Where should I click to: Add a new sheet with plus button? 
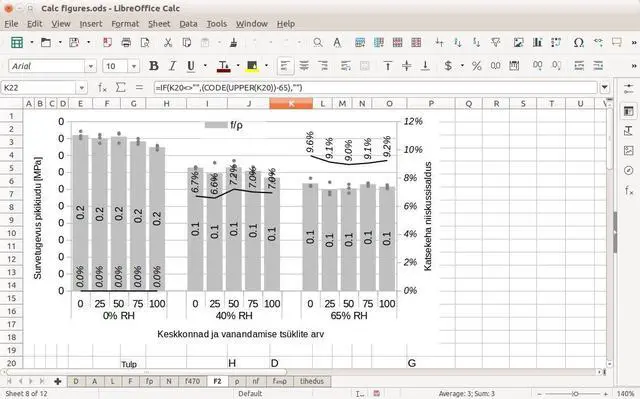pos(58,381)
